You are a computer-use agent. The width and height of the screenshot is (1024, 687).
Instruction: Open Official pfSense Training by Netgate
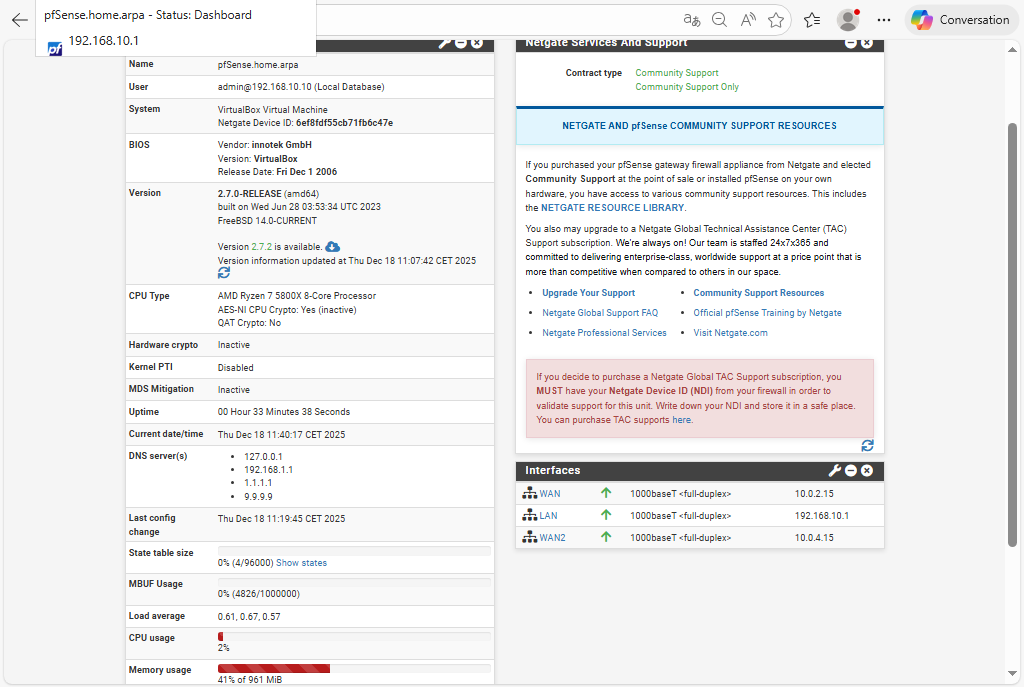767,313
